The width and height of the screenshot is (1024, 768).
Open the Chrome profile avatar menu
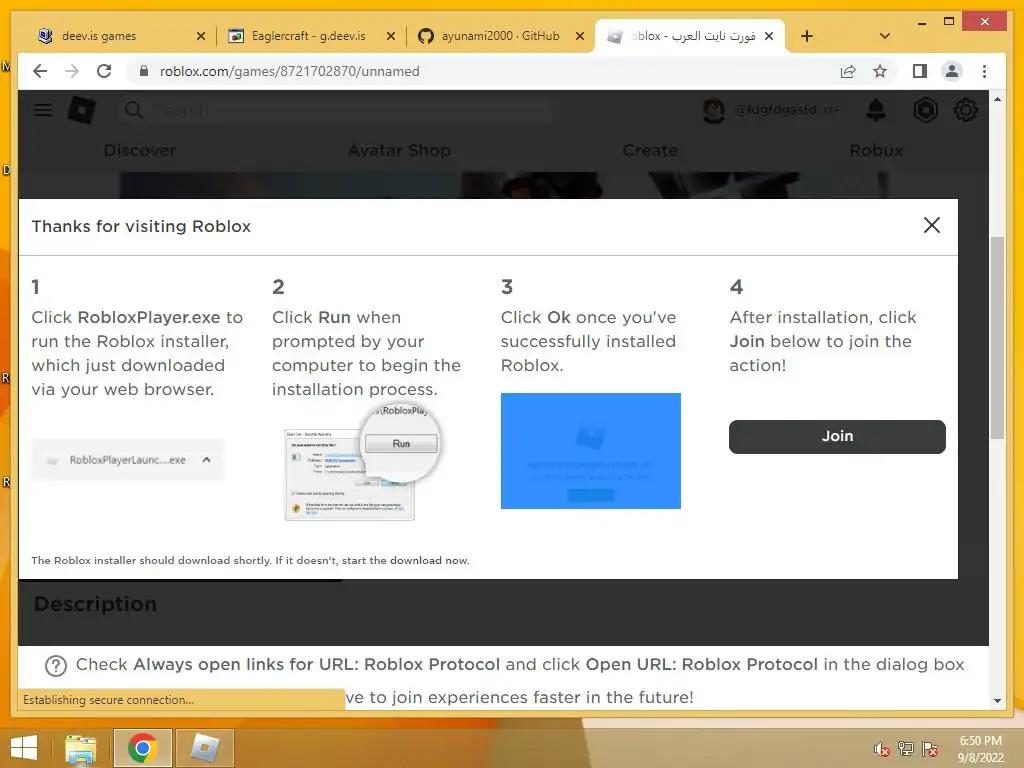click(952, 71)
